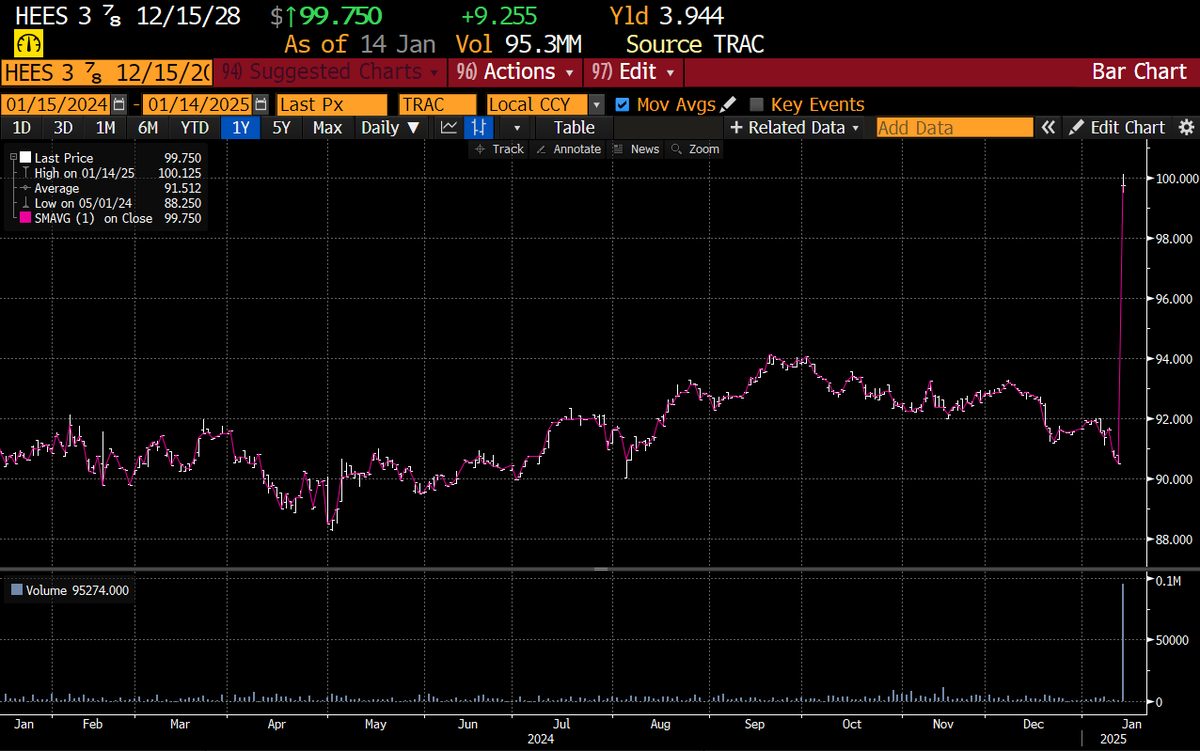The image size is (1200, 751).
Task: Click the panel divider handle above volume
Action: click(x=600, y=569)
